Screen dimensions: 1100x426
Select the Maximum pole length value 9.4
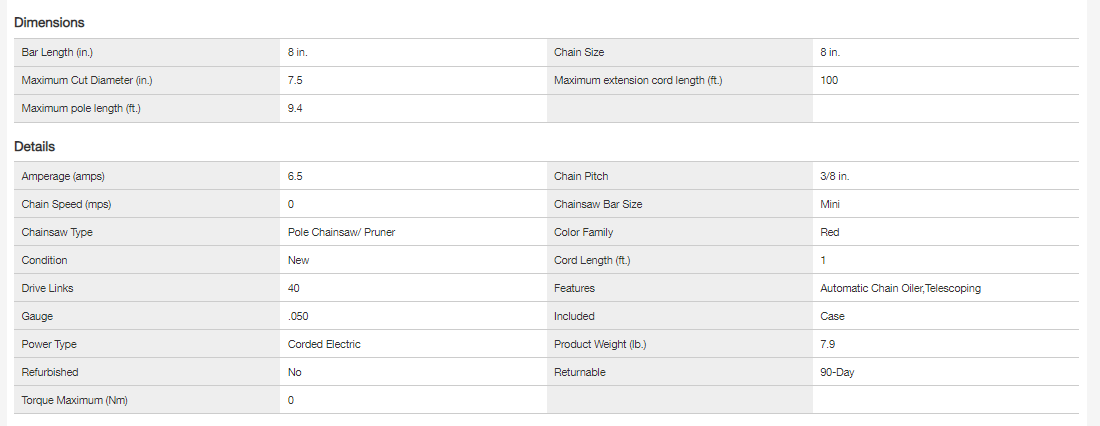click(x=295, y=108)
